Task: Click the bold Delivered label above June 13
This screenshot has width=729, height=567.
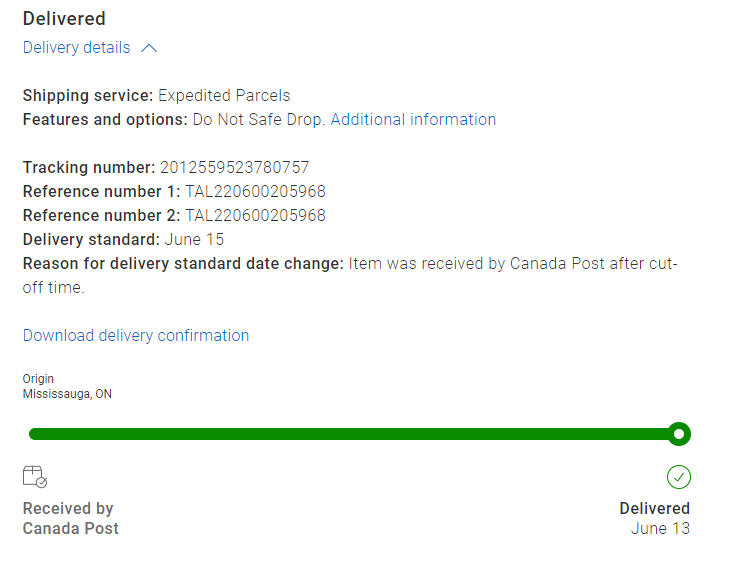Action: tap(654, 508)
